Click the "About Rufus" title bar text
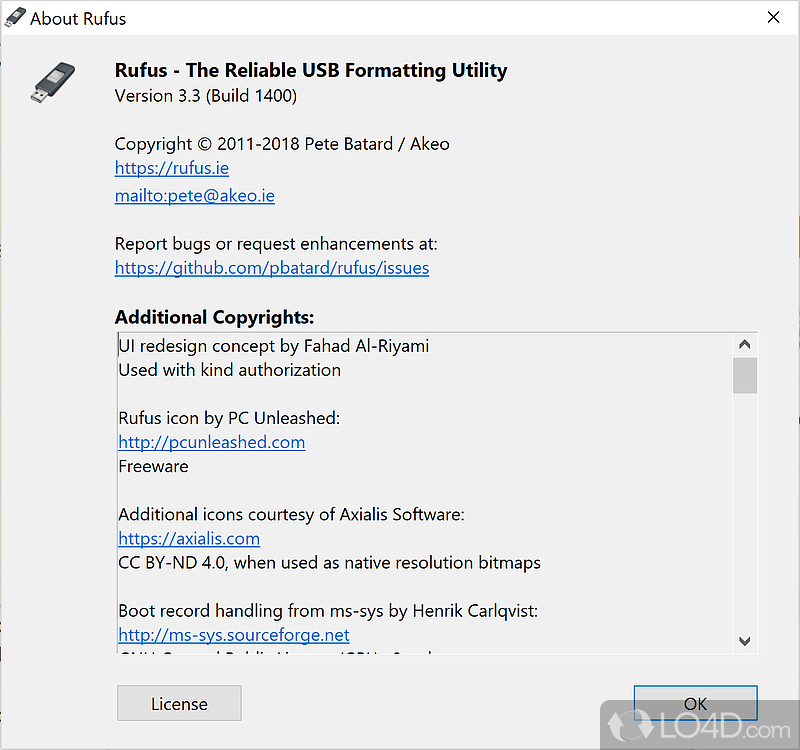The width and height of the screenshot is (800, 750). [x=79, y=18]
